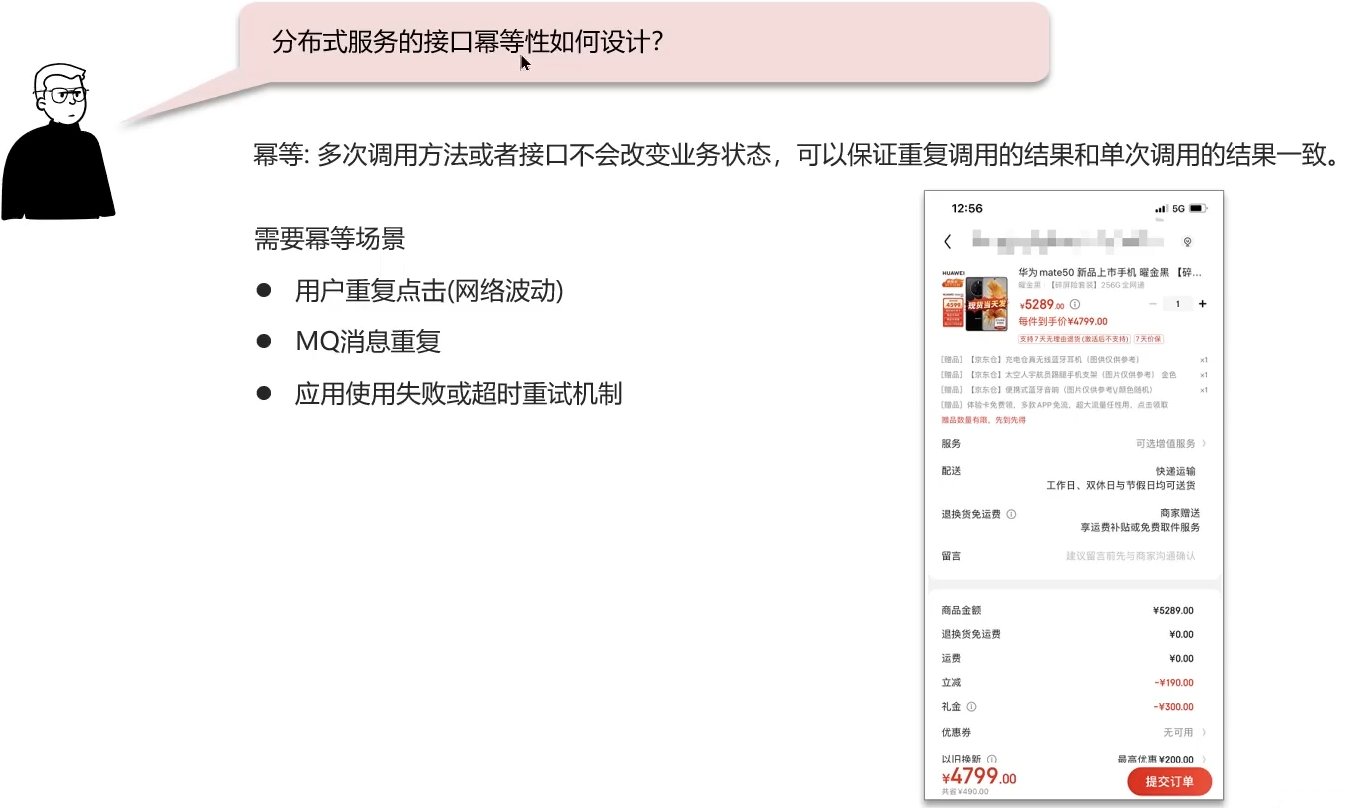Click the 5G signal status indicator

coord(1178,209)
